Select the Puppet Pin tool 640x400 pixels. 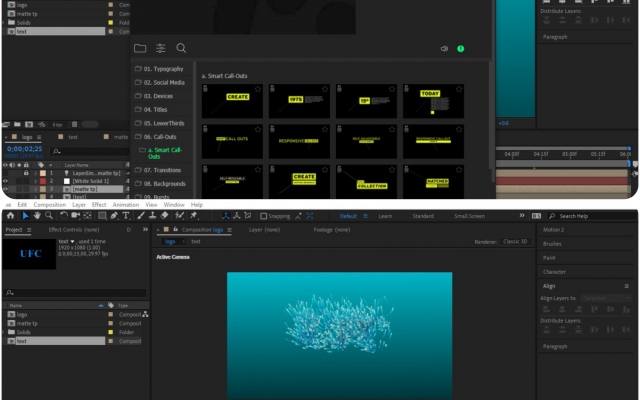coord(194,216)
